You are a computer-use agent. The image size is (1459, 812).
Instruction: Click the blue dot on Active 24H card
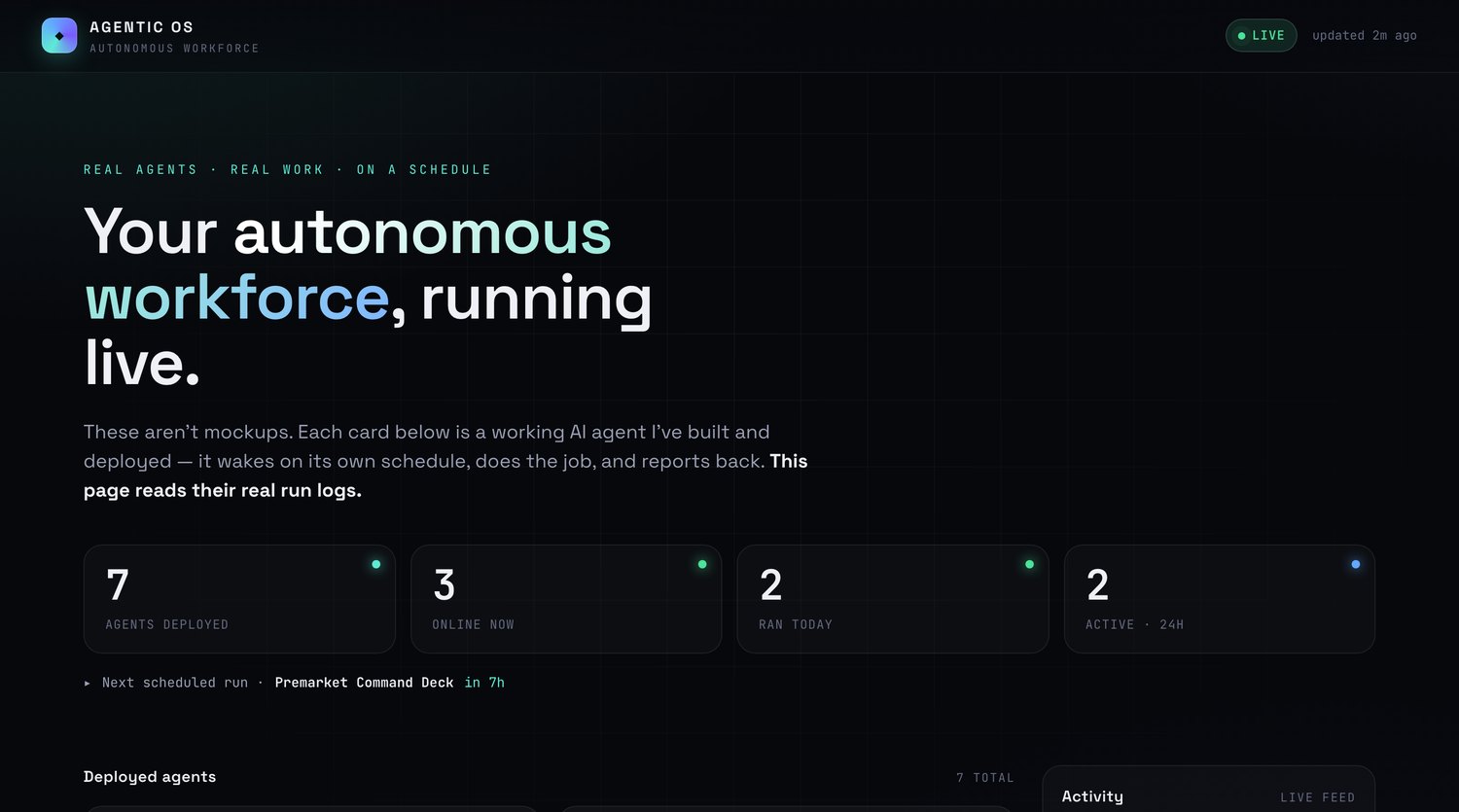click(1356, 564)
